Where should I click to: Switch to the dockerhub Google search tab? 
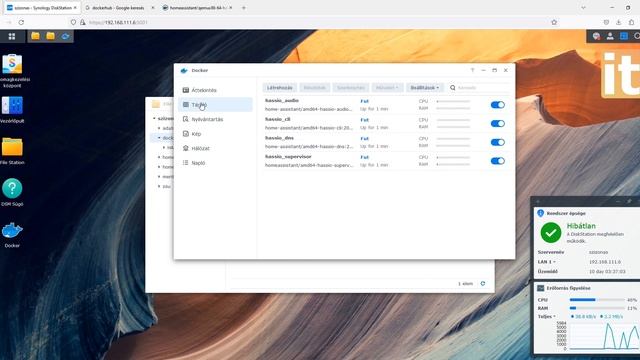pyautogui.click(x=119, y=8)
